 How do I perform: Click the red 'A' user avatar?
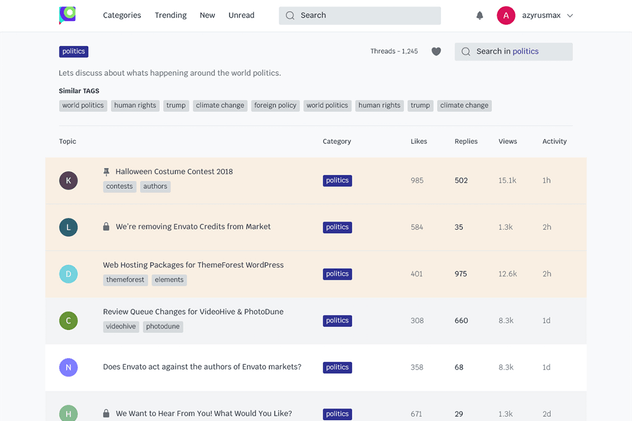point(506,15)
